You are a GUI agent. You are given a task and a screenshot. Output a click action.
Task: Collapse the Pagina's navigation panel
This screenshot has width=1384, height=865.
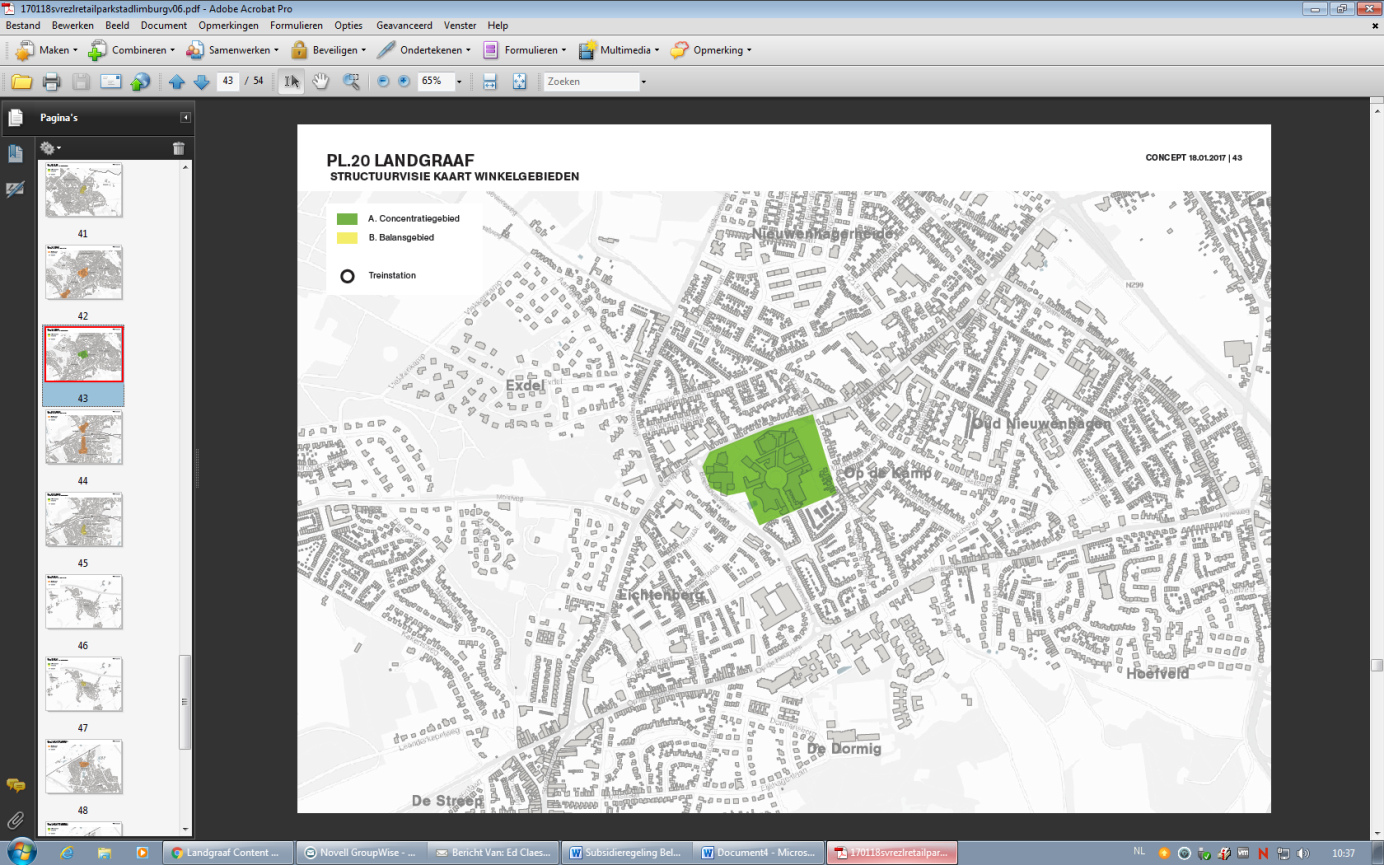point(185,118)
